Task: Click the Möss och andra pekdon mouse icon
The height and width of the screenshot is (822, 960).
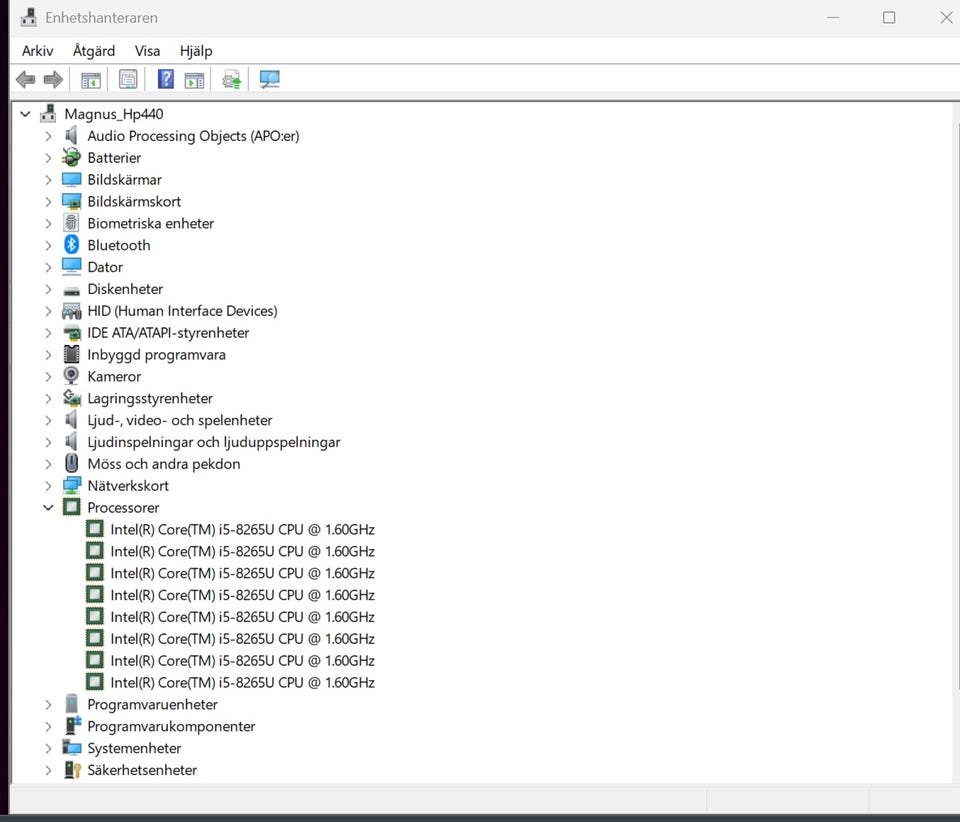Action: 71,463
